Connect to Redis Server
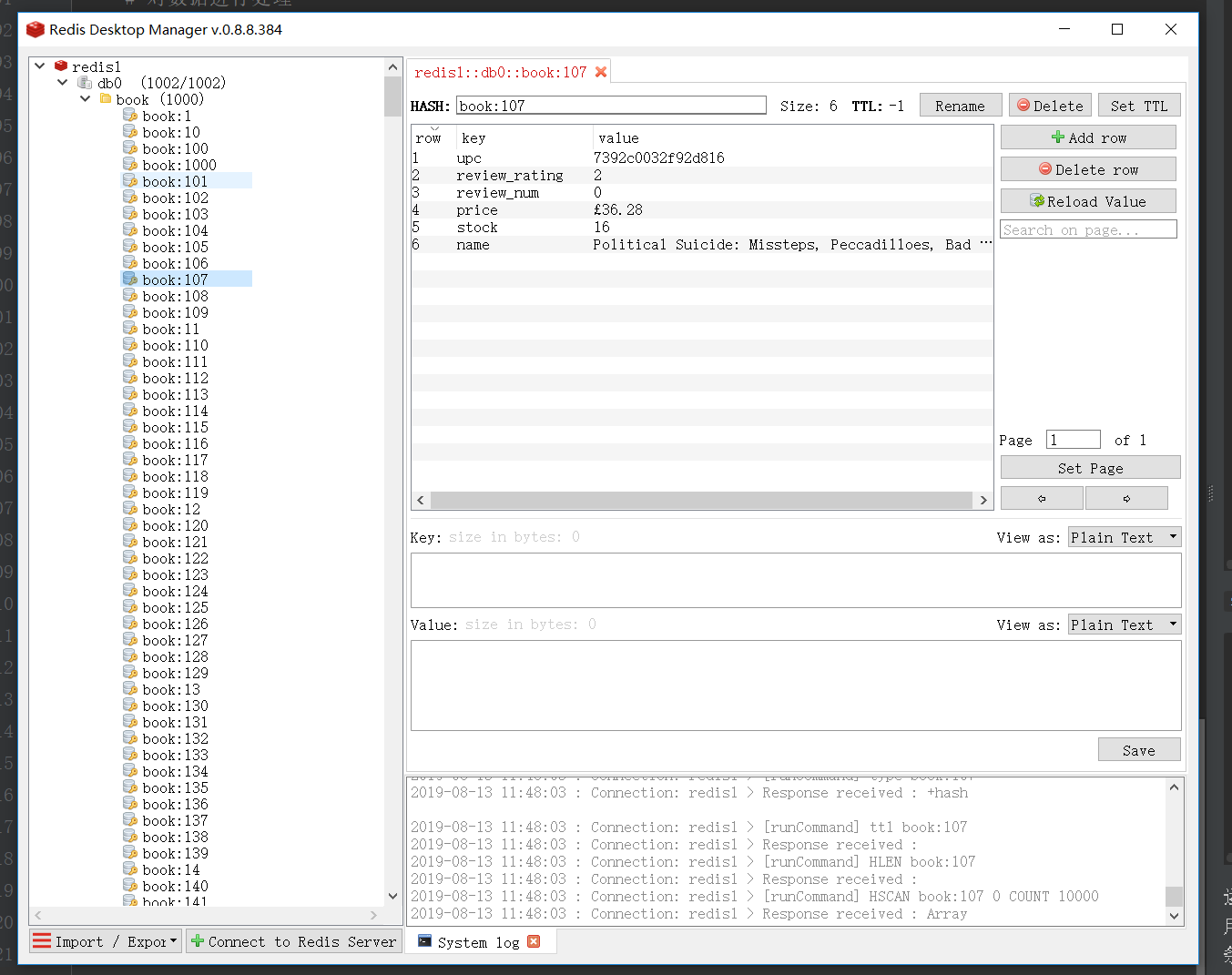Screen dimensions: 1232x975 pyautogui.click(x=294, y=941)
